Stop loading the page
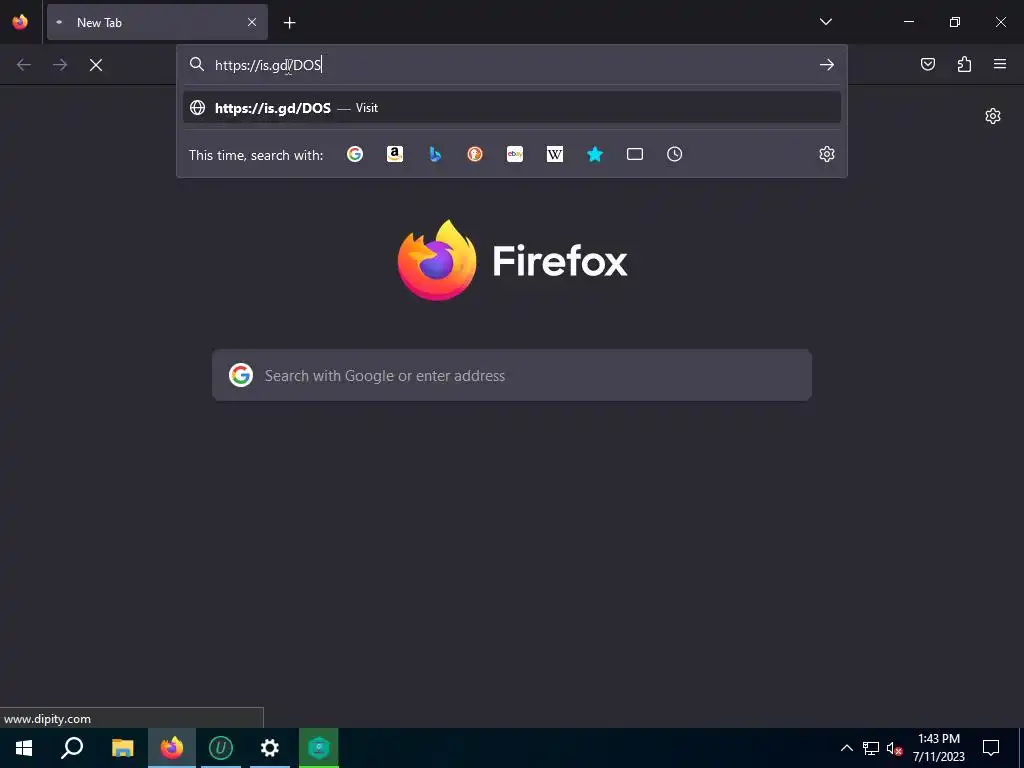The height and width of the screenshot is (768, 1024). coord(96,65)
